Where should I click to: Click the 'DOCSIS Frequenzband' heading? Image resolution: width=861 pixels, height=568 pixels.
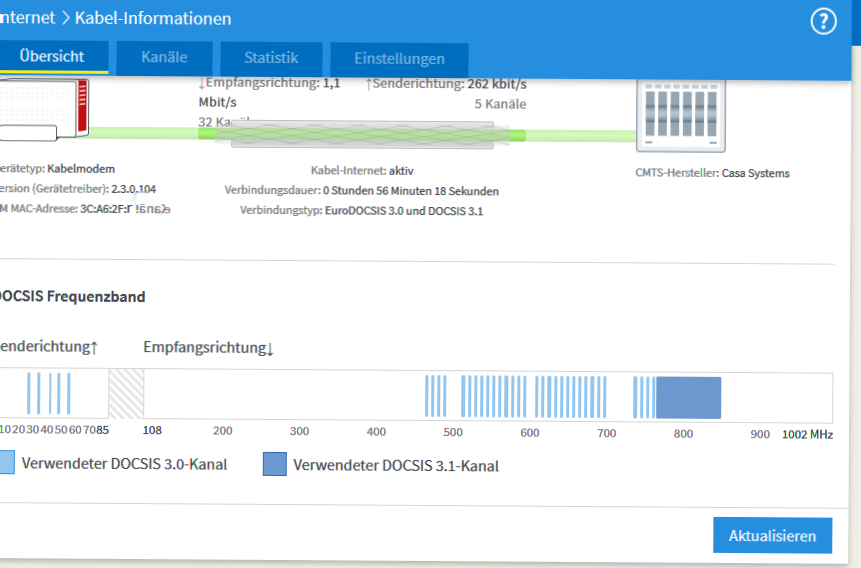point(72,297)
